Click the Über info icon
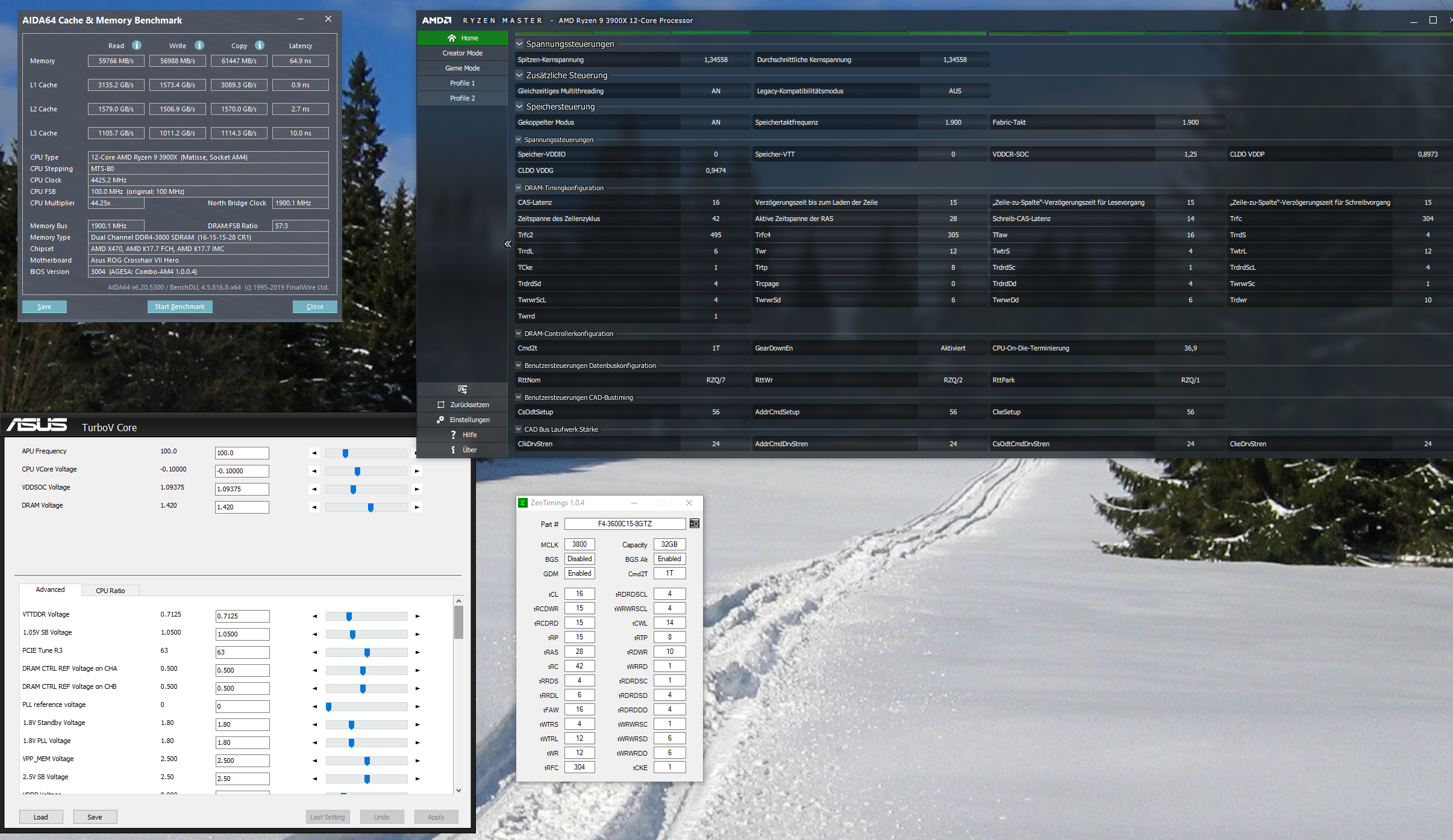The image size is (1453, 840). [x=453, y=450]
